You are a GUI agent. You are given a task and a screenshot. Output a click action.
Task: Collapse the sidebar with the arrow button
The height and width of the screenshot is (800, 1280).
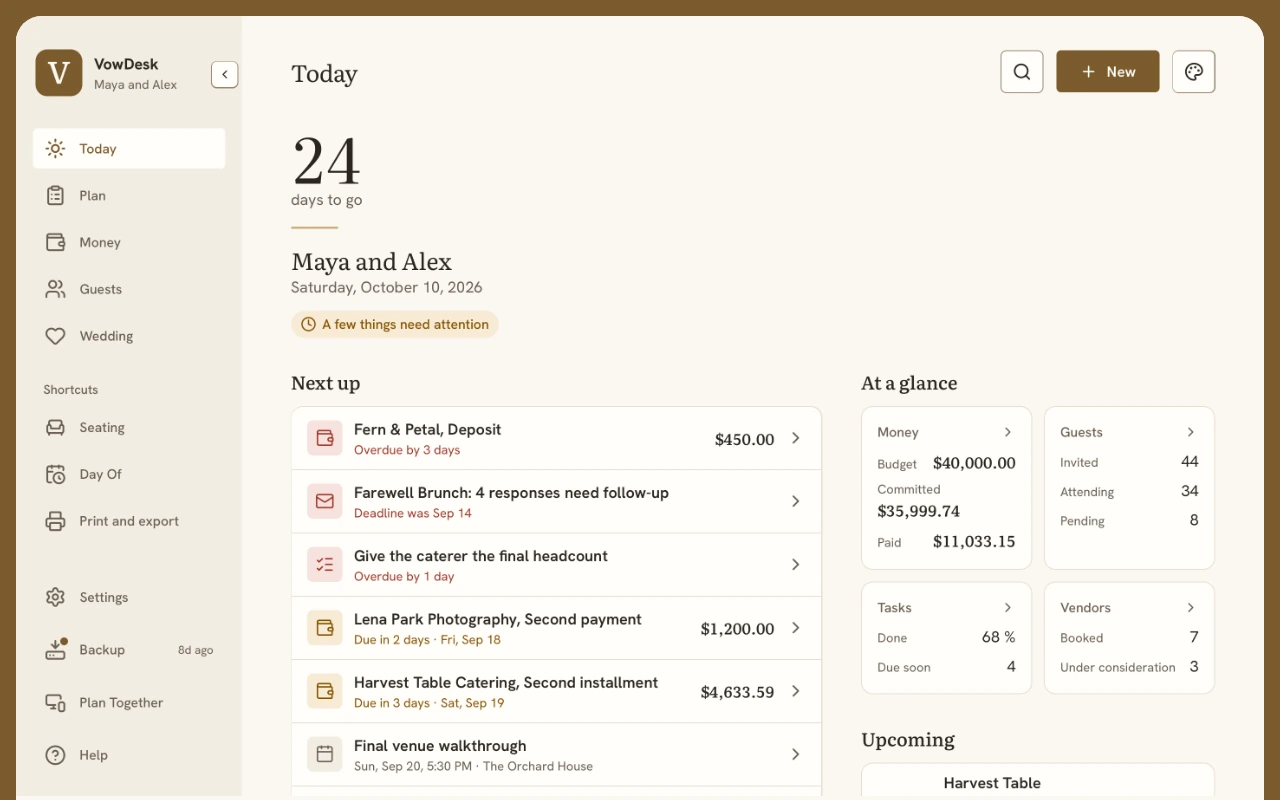click(x=225, y=74)
